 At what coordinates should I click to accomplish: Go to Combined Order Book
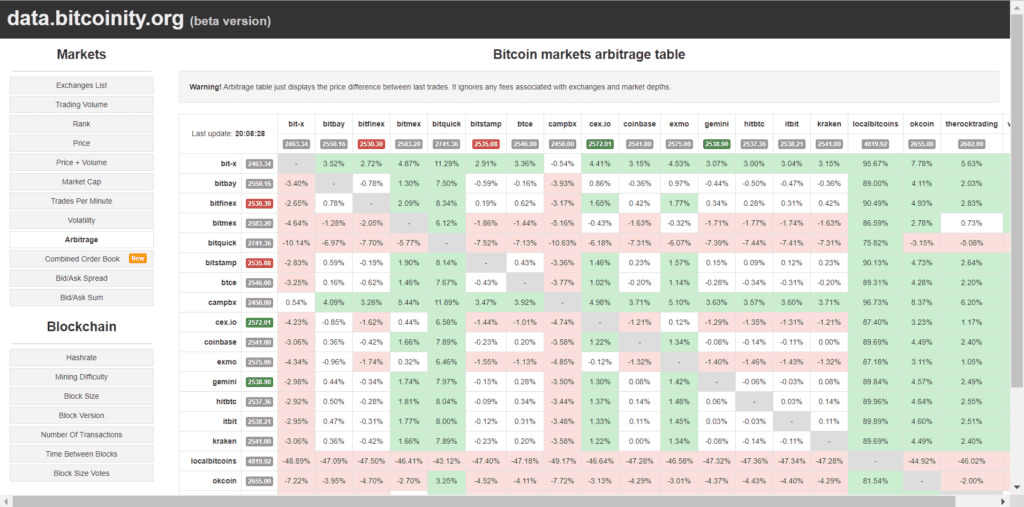pos(82,259)
